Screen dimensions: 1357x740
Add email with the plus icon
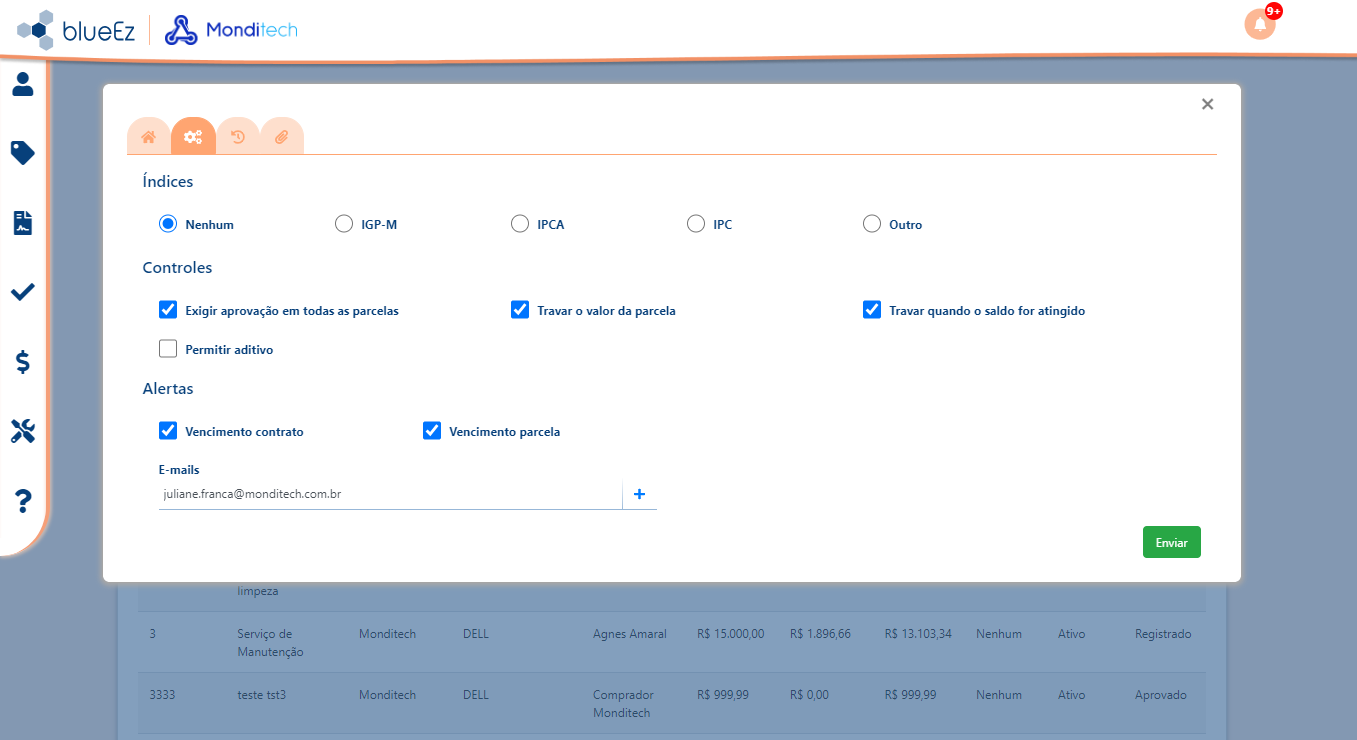coord(640,494)
